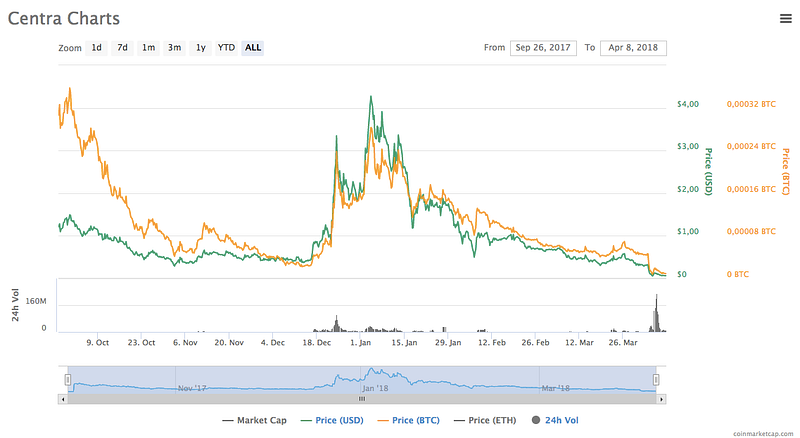Click the Centra Charts title
The image size is (800, 438).
64,18
